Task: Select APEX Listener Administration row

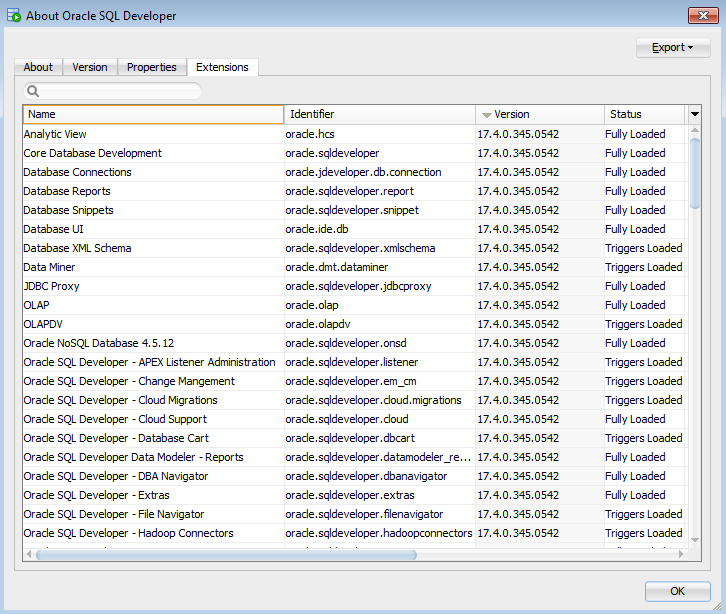Action: (x=354, y=362)
